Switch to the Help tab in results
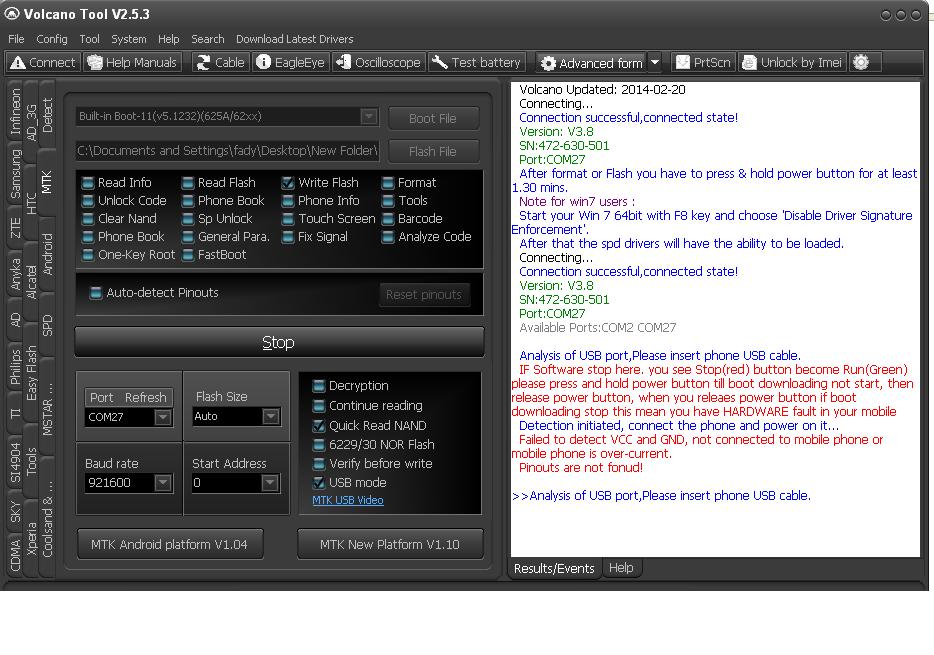Screen dimensions: 934x655 [x=621, y=567]
